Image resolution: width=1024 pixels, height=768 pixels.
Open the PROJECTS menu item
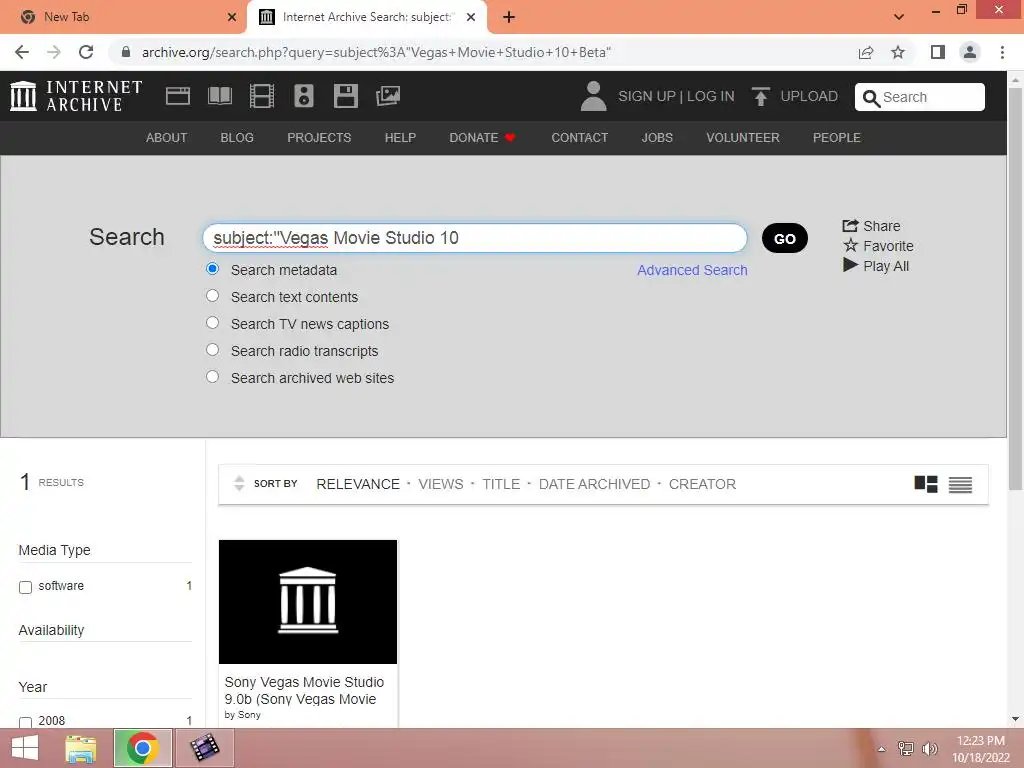319,138
